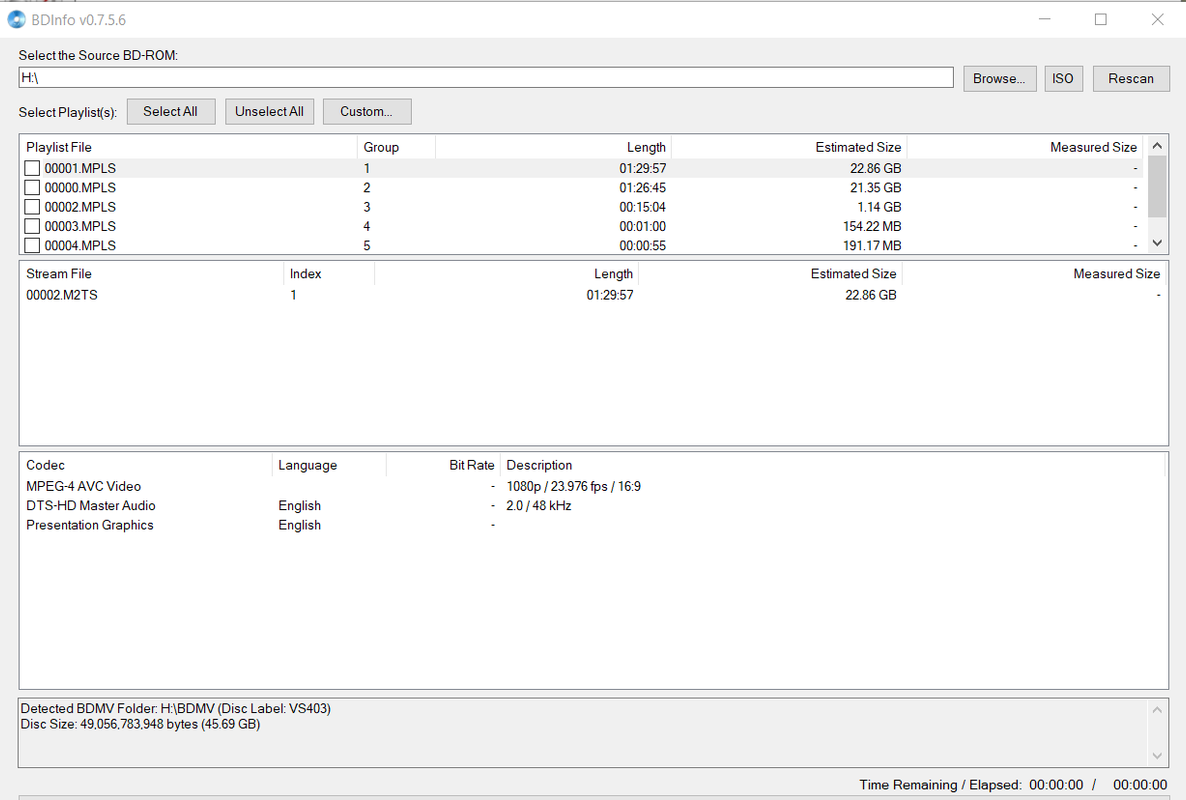
Task: Click the Time Remaining / Elapsed label
Action: pyautogui.click(x=940, y=785)
